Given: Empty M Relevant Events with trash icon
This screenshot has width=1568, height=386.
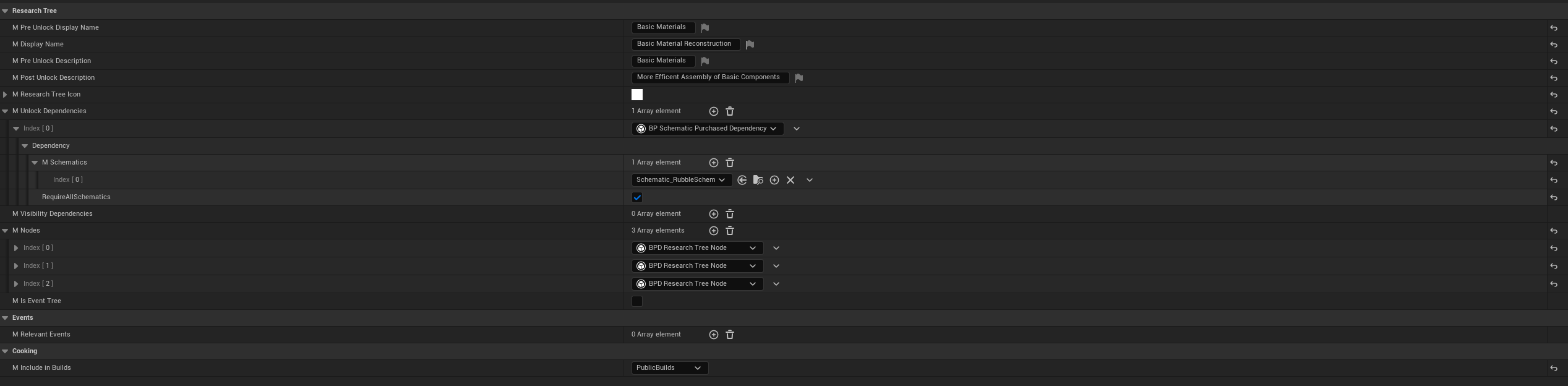Looking at the screenshot, I should [730, 335].
